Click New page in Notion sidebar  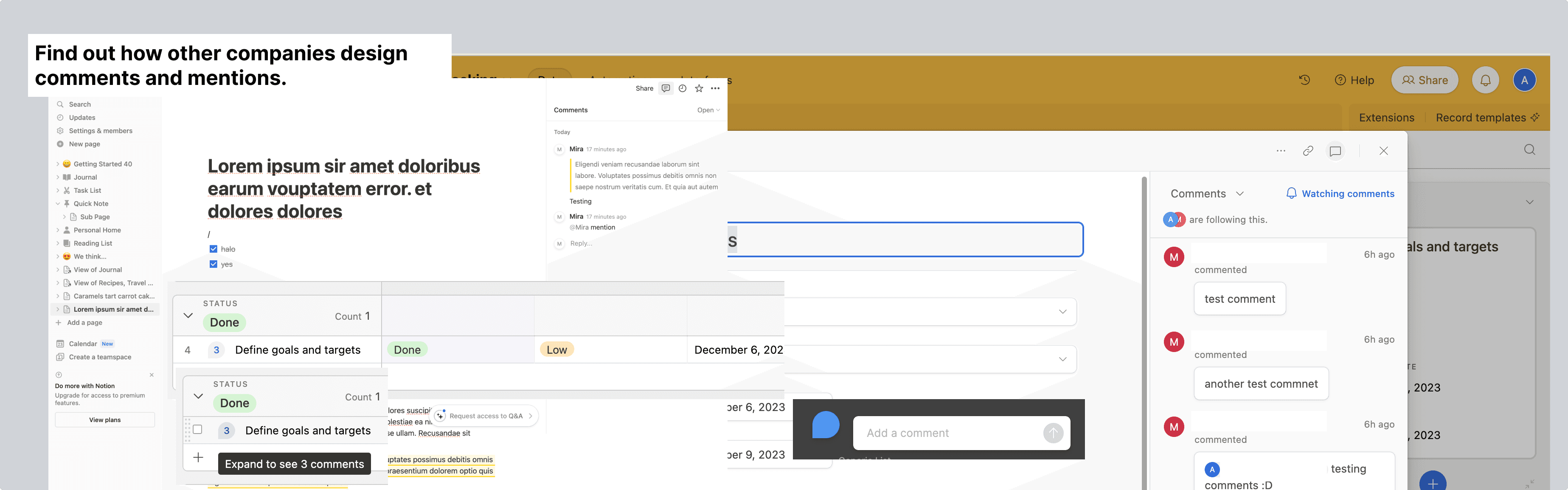[84, 144]
